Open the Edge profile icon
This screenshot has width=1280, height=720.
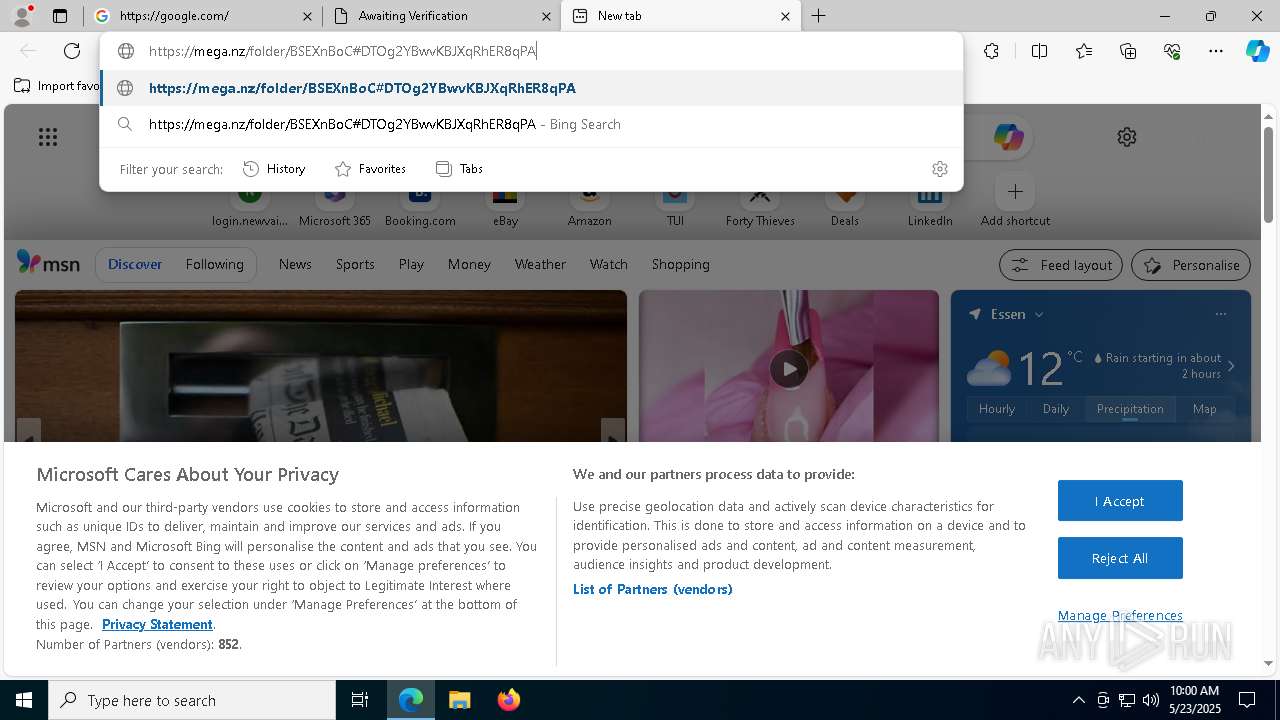[21, 16]
